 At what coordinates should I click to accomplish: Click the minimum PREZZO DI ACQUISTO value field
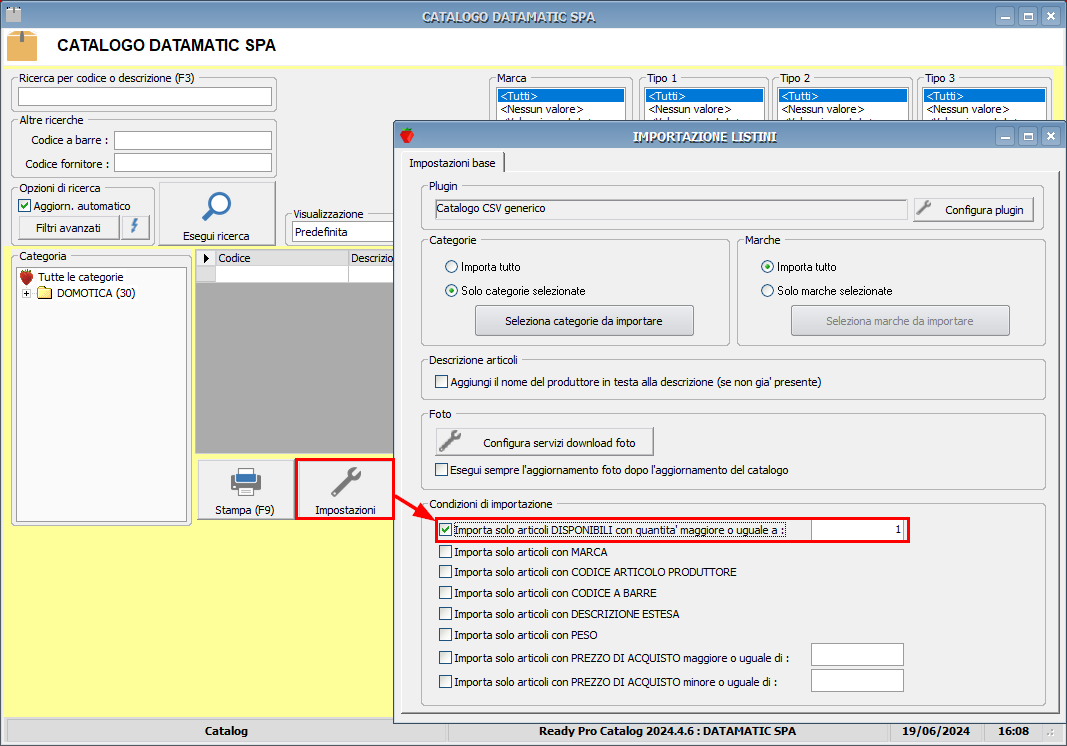click(857, 655)
